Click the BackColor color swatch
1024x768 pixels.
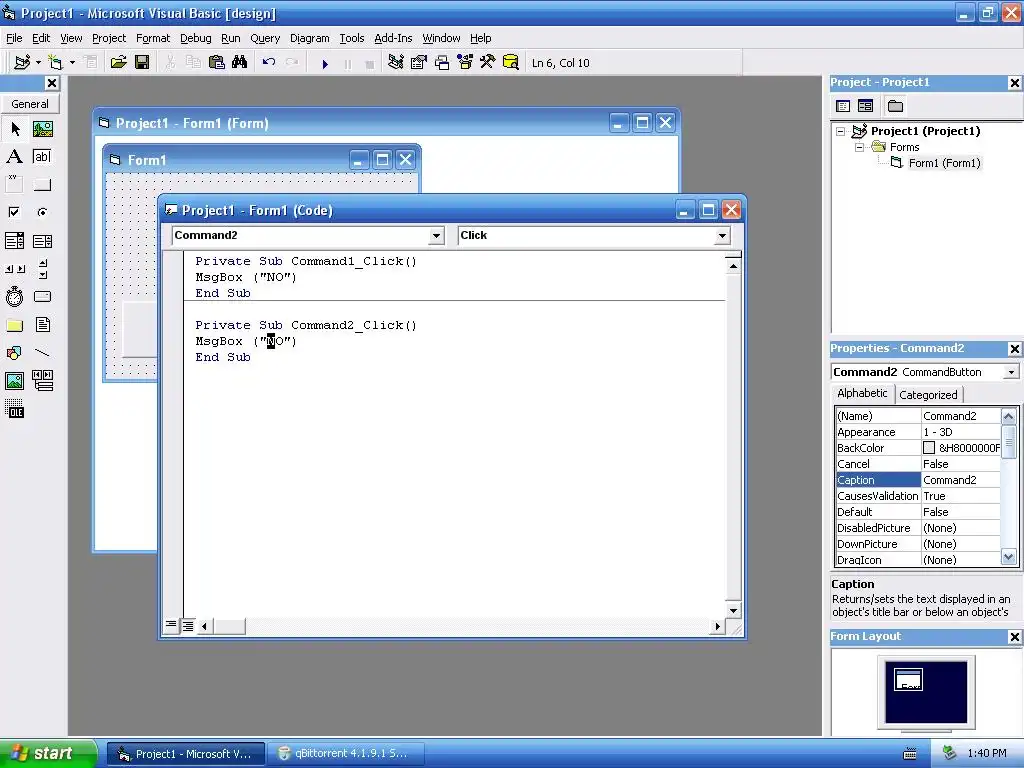[929, 448]
